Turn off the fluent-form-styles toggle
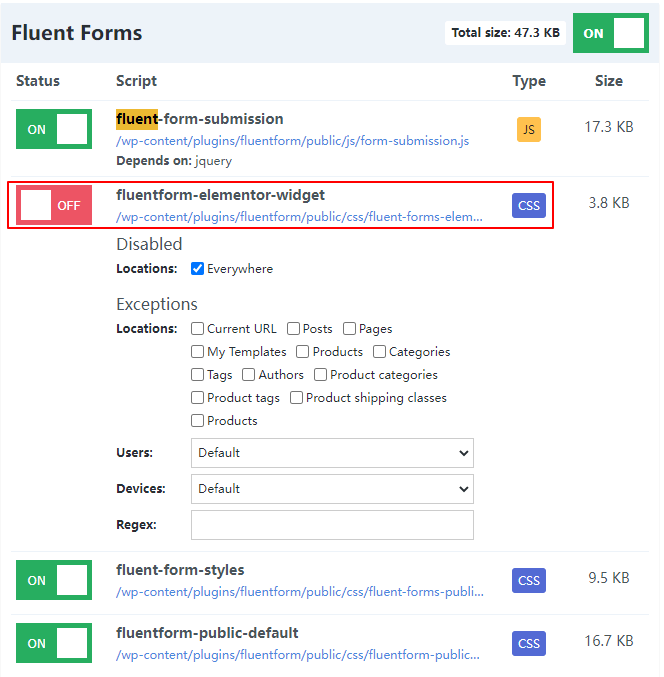Viewport: 664px width, 677px height. point(54,580)
